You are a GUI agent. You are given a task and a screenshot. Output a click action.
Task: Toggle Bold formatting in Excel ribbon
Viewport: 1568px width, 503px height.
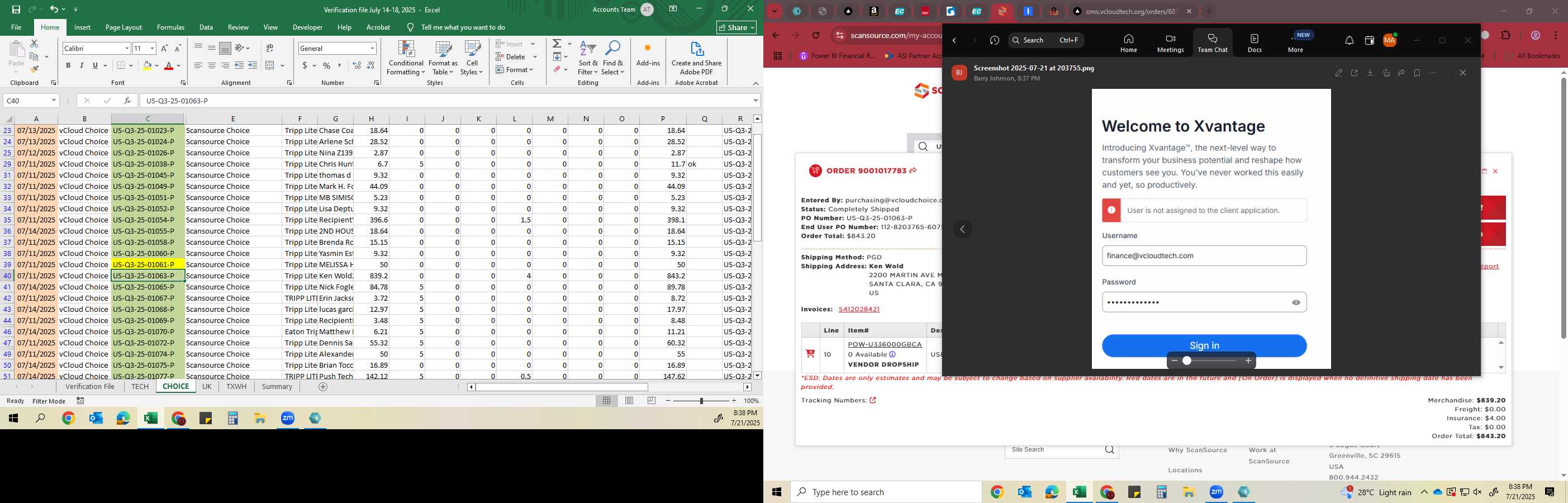pos(68,66)
